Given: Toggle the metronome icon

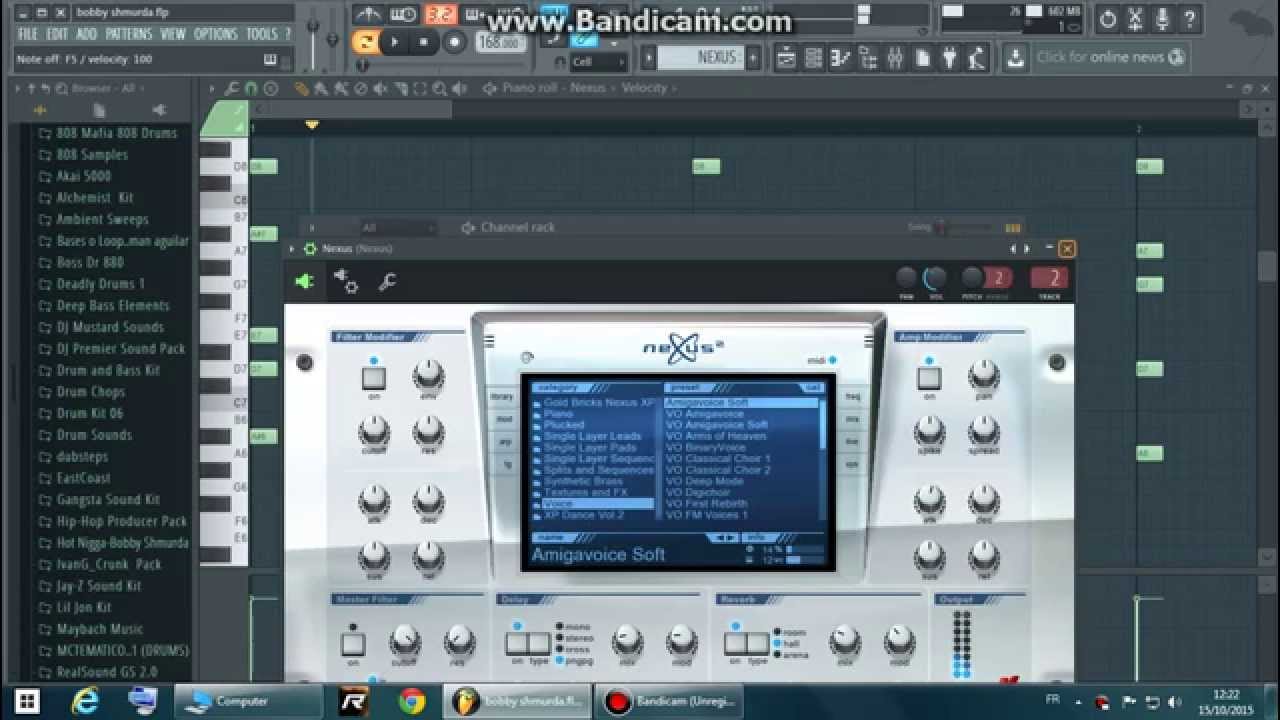Looking at the screenshot, I should pyautogui.click(x=368, y=15).
